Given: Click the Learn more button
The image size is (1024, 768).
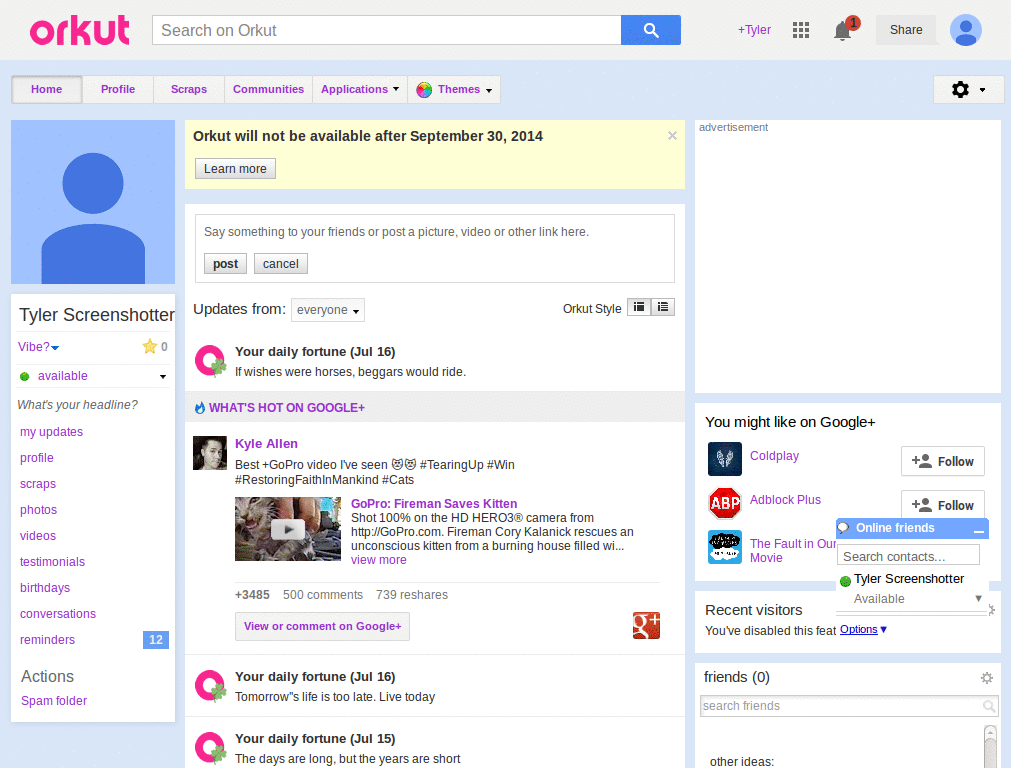Looking at the screenshot, I should 235,168.
